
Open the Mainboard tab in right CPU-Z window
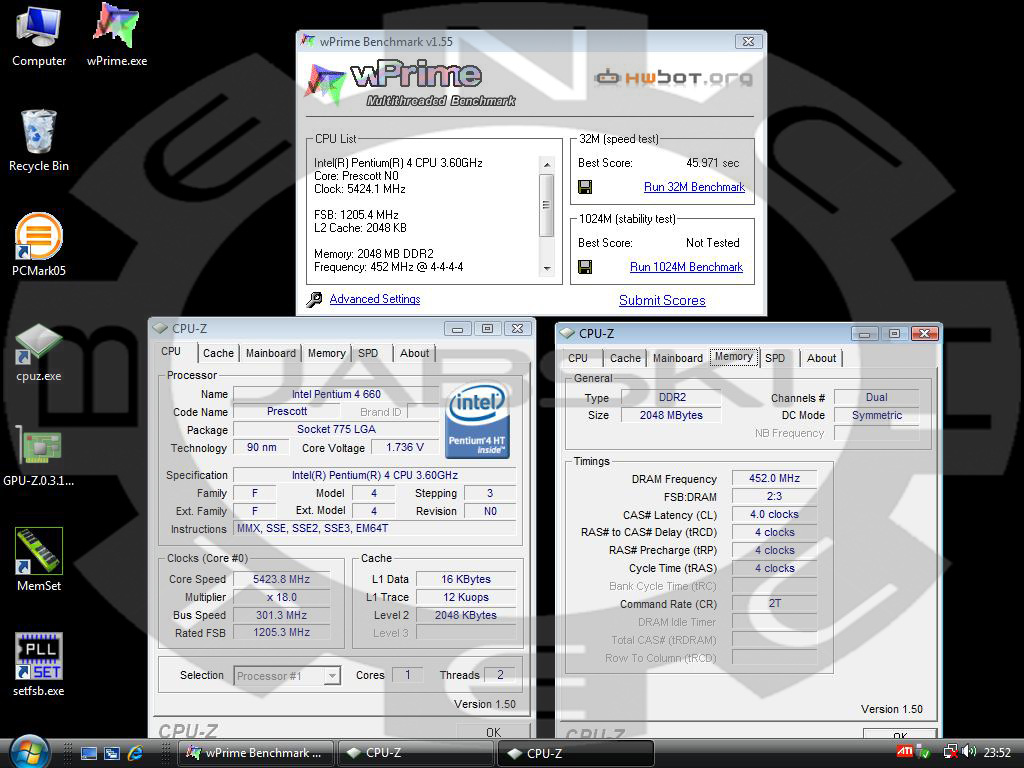[678, 359]
